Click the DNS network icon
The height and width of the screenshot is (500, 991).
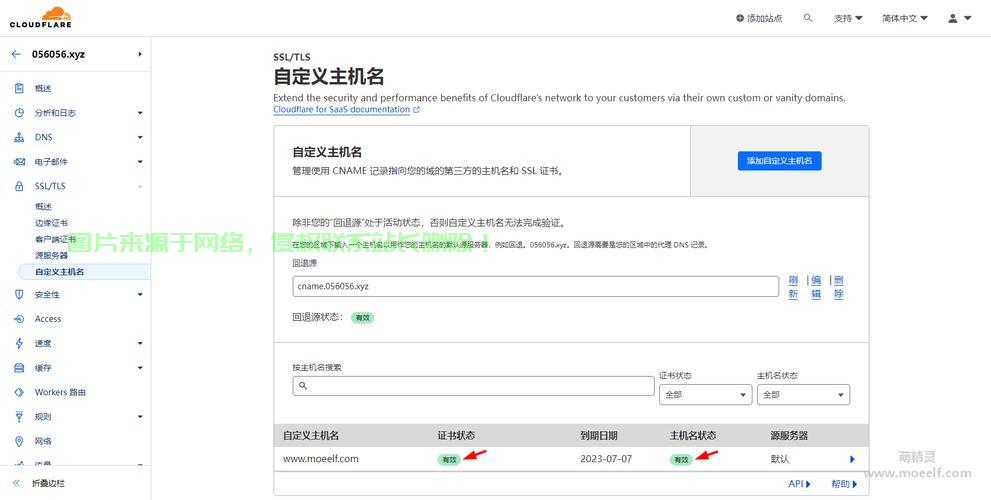[x=19, y=137]
